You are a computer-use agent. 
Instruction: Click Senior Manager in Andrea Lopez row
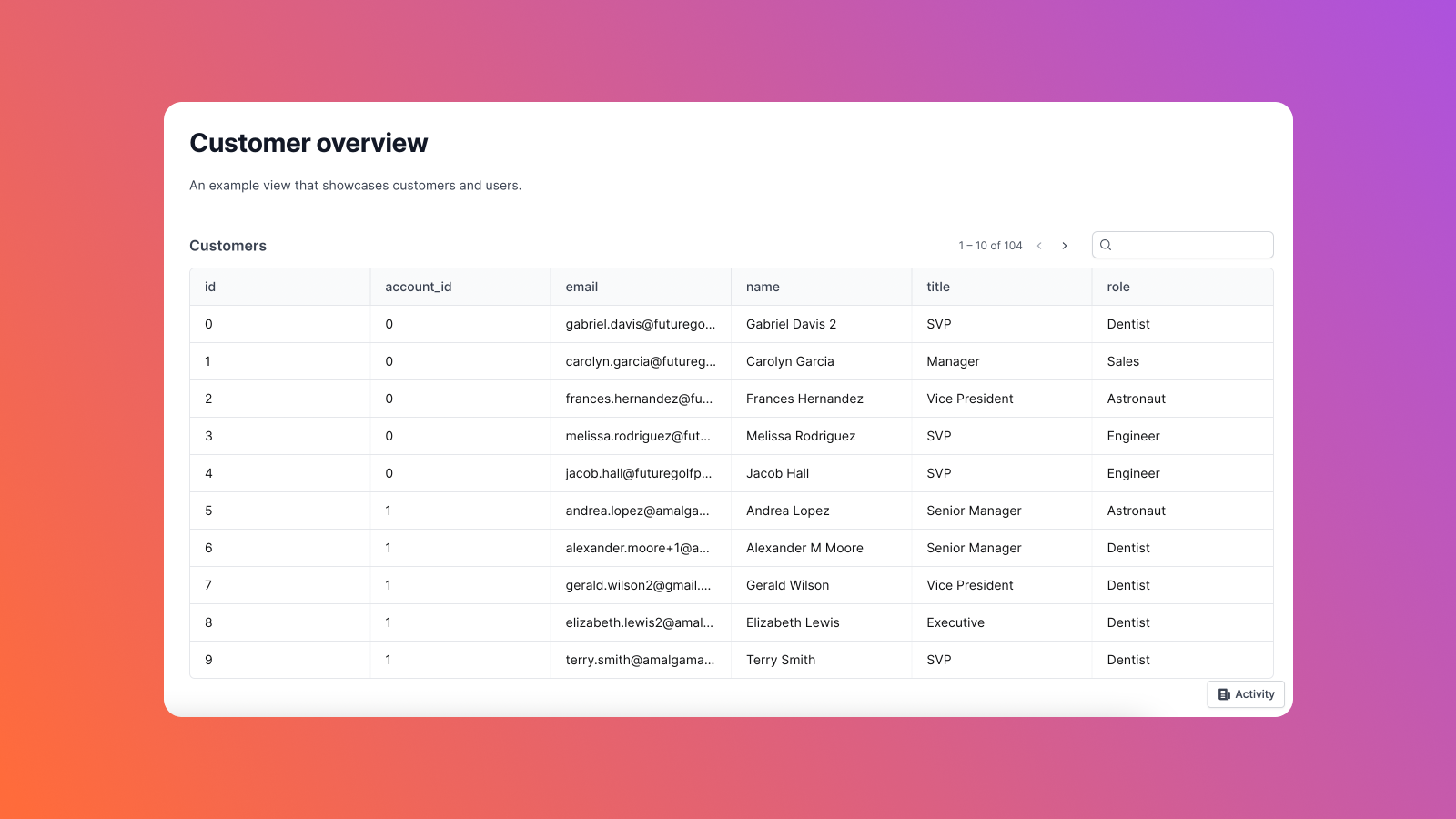point(974,511)
